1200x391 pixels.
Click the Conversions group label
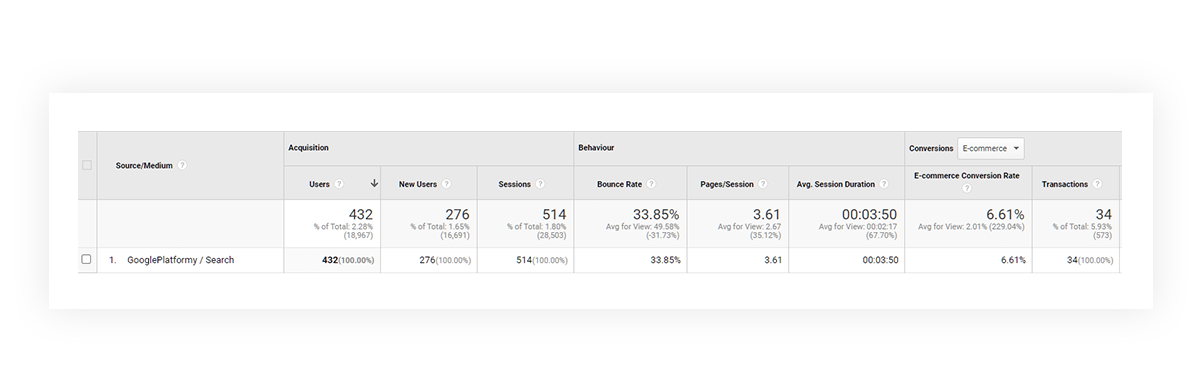931,148
